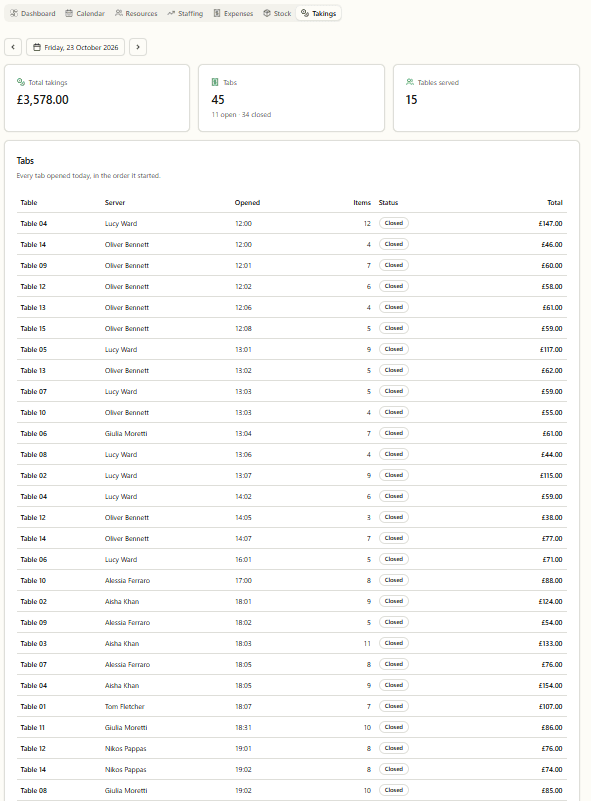Click Closed badge for Table 09 at 12:01

[394, 265]
